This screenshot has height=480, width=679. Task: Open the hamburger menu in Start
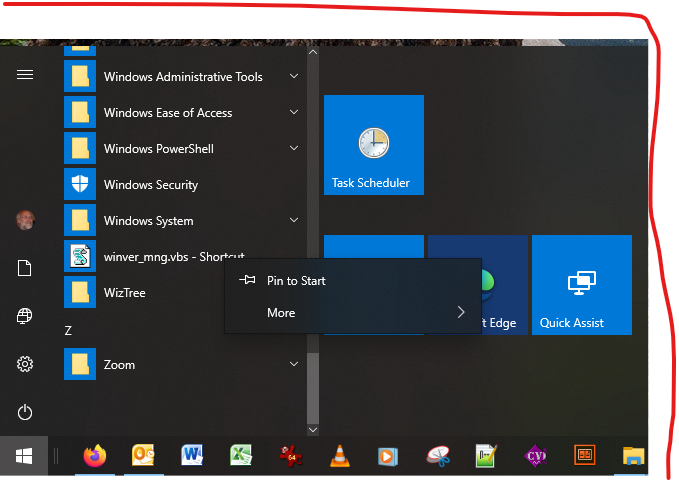tap(25, 75)
